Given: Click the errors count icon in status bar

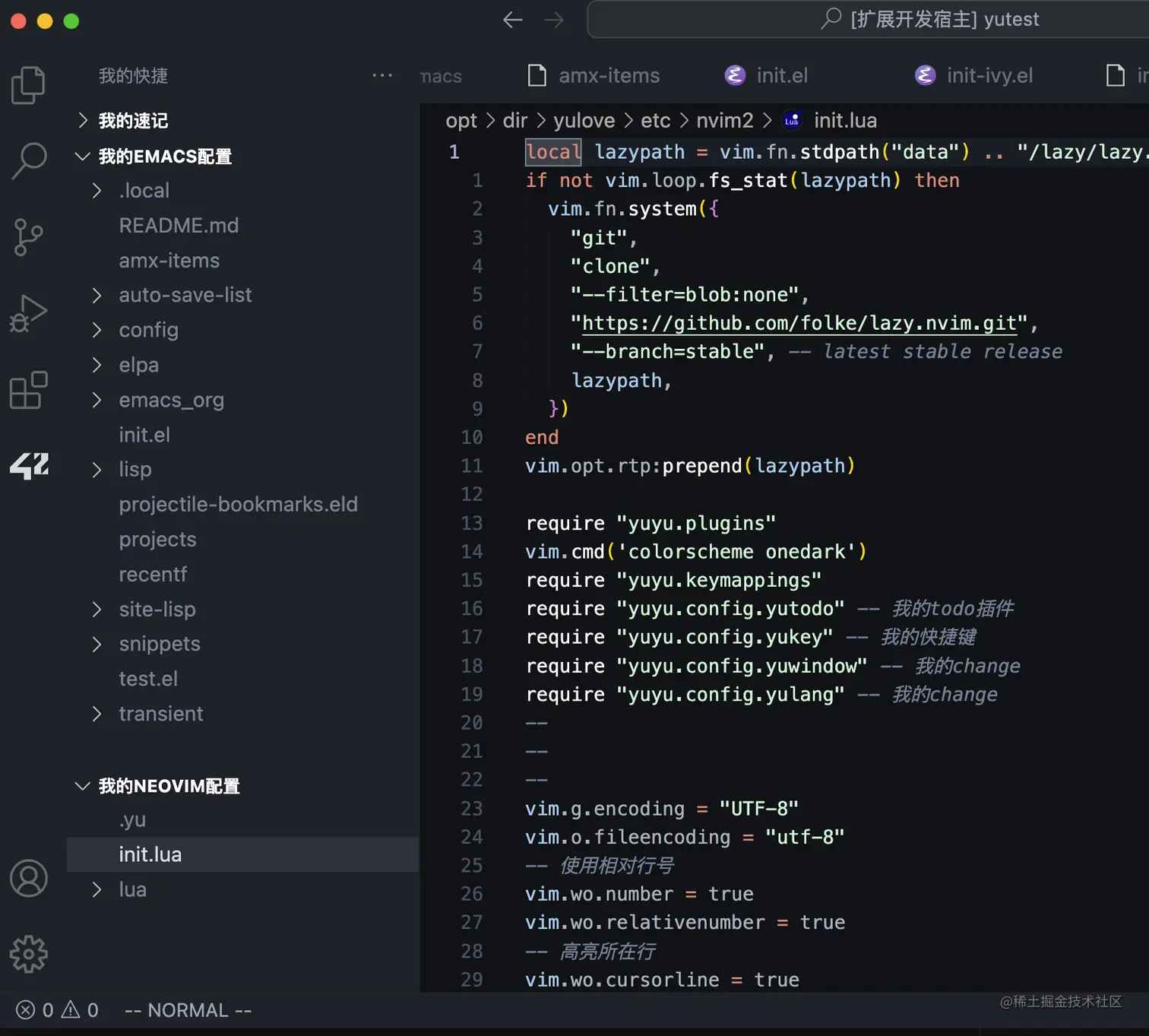Looking at the screenshot, I should coord(26,1010).
